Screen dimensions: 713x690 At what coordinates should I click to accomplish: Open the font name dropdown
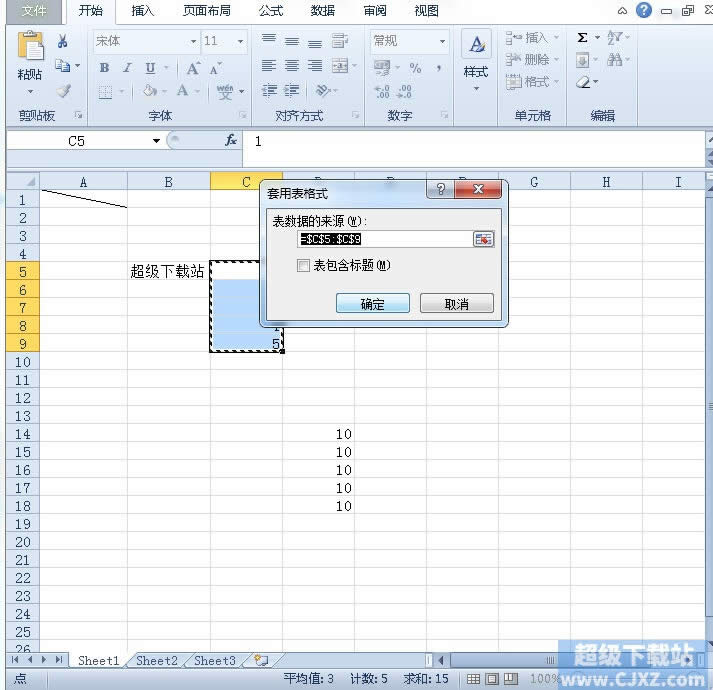click(193, 41)
